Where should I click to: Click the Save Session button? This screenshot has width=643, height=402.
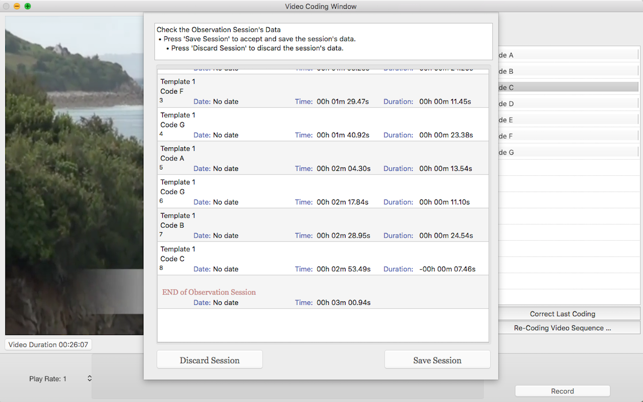pos(437,360)
